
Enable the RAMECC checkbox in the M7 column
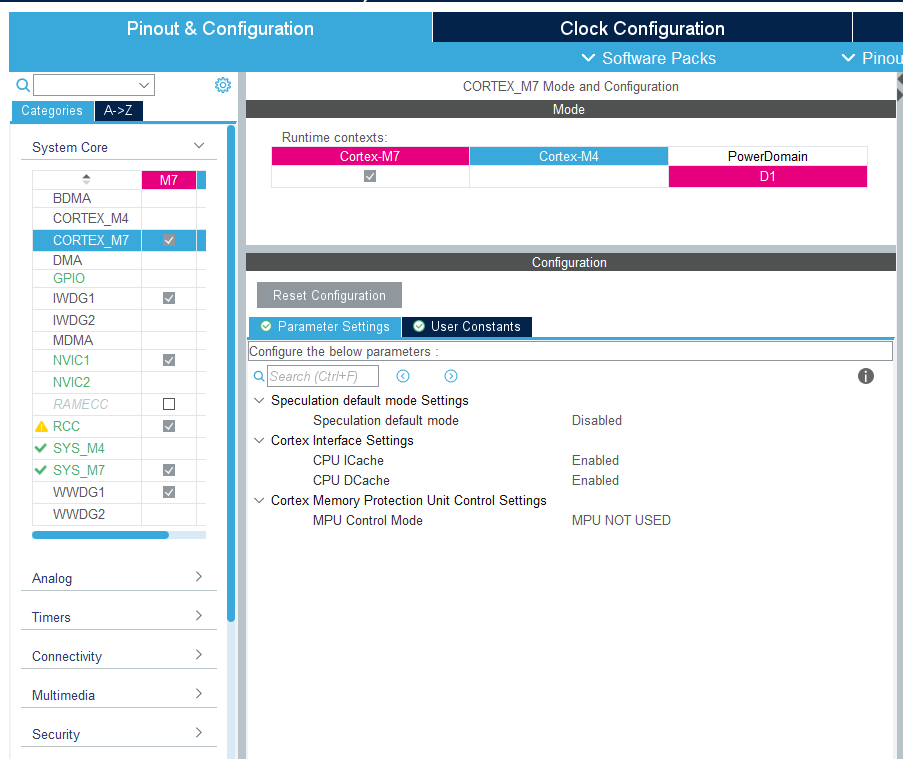[x=168, y=404]
